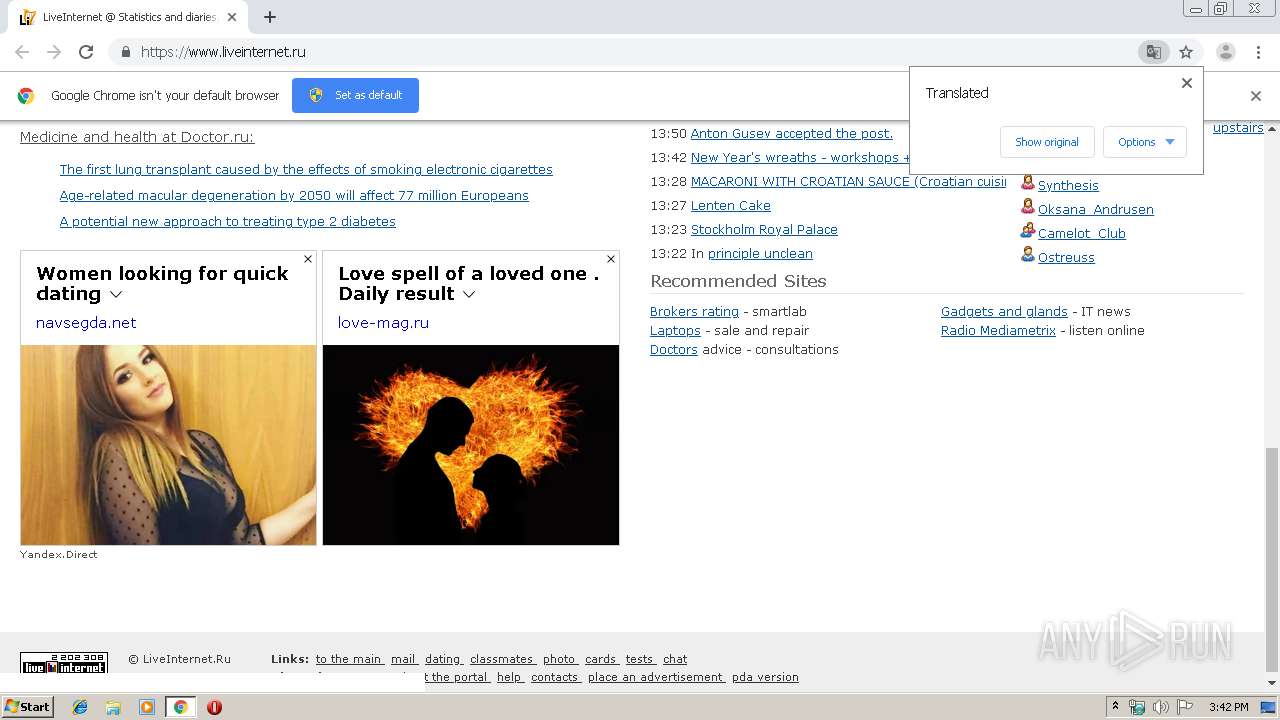Click the user icon next to Ostreuss
This screenshot has width=1280, height=720.
coord(1027,256)
